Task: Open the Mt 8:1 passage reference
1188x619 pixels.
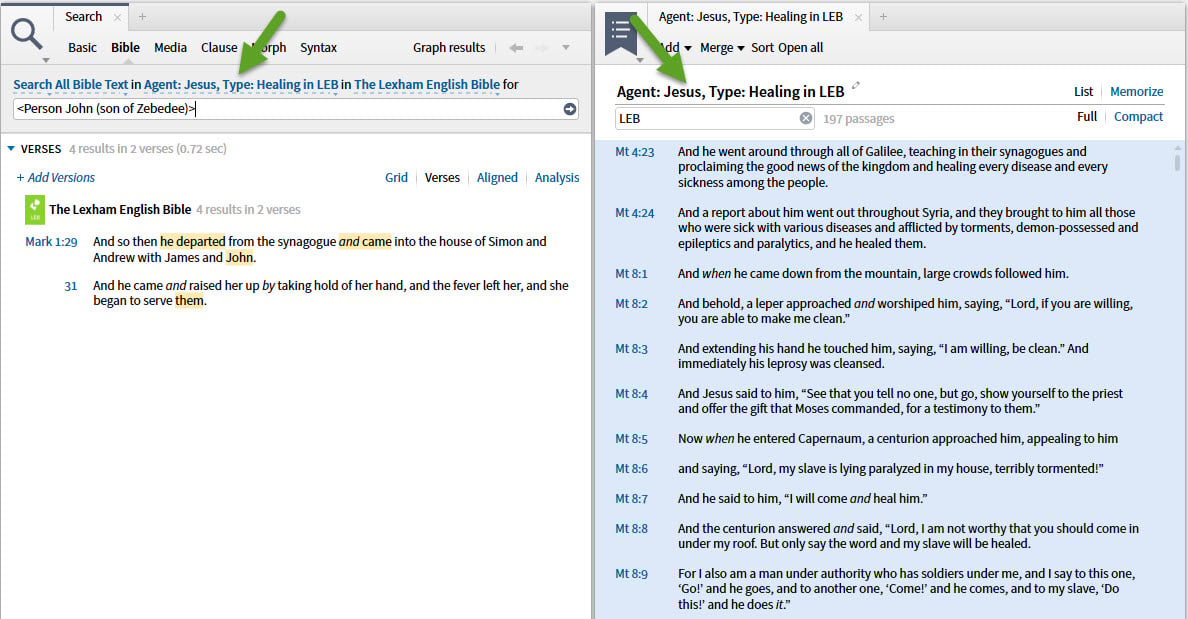Action: (631, 274)
